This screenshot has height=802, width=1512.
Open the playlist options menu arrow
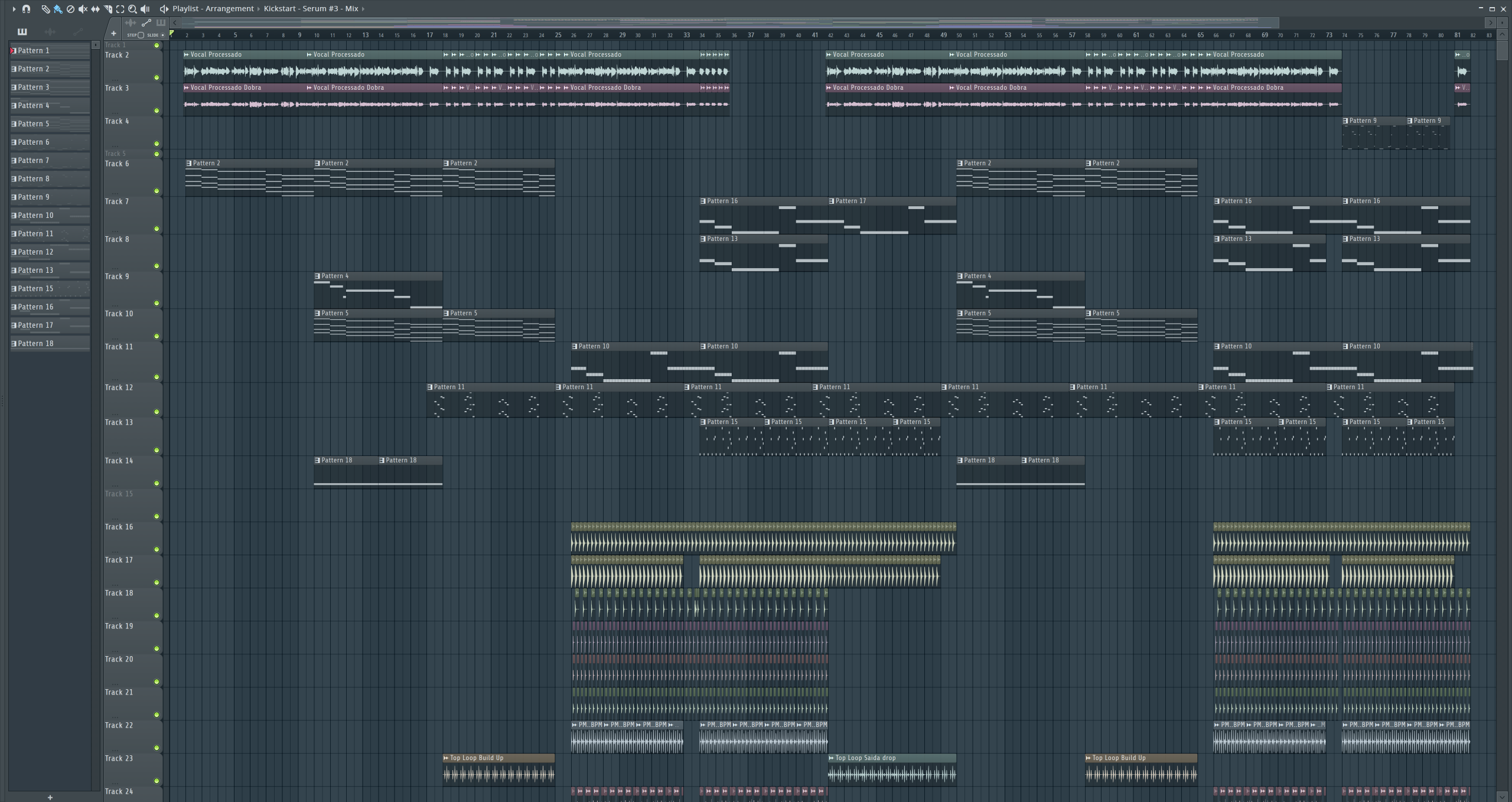pyautogui.click(x=14, y=9)
